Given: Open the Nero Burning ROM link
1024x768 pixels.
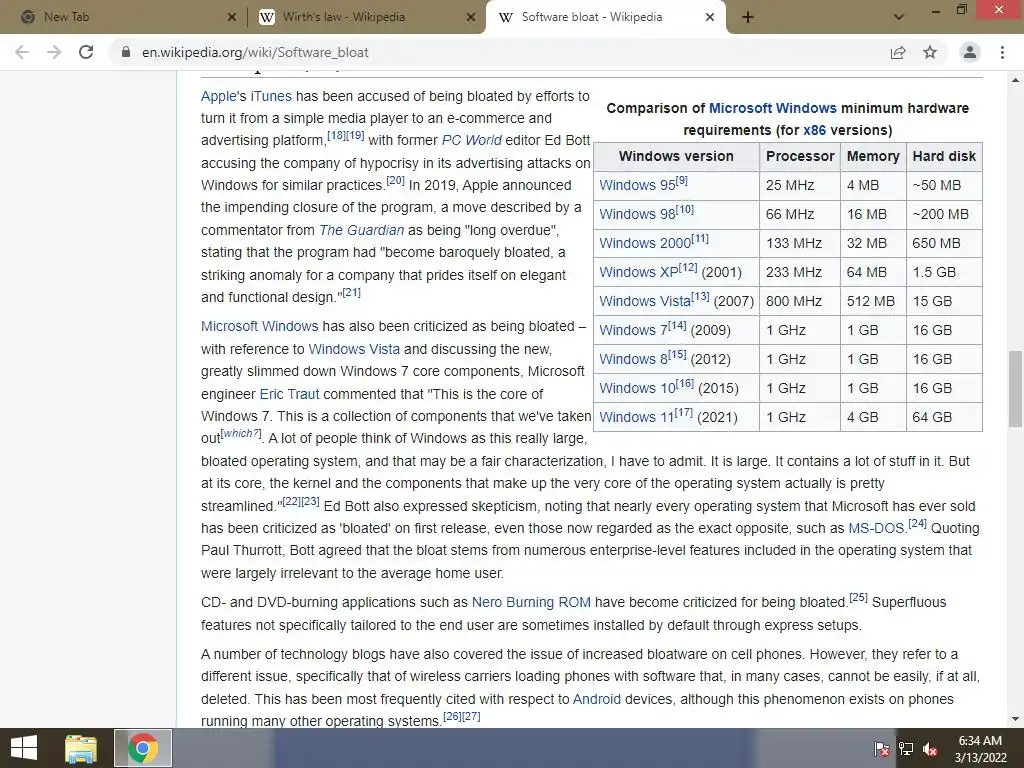Looking at the screenshot, I should (x=531, y=602).
